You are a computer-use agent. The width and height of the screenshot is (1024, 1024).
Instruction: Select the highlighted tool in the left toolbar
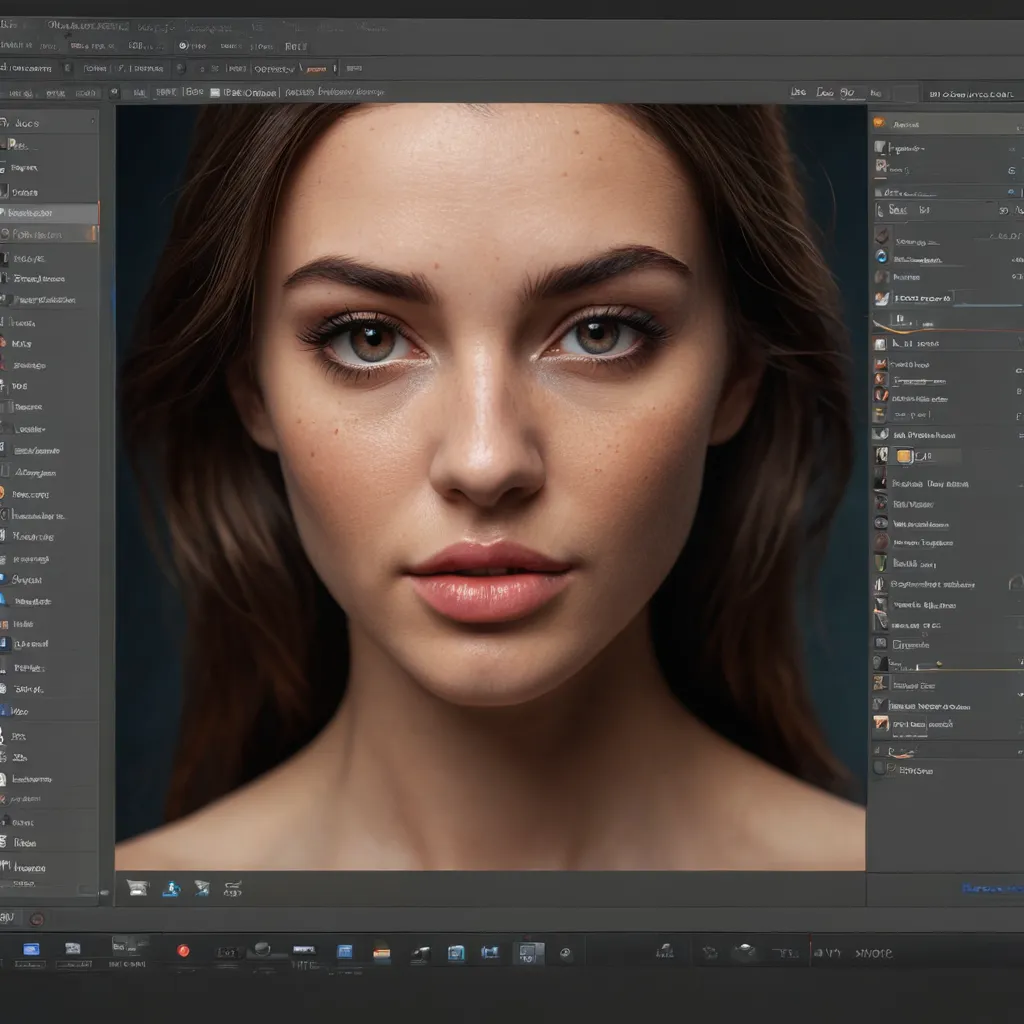48,212
